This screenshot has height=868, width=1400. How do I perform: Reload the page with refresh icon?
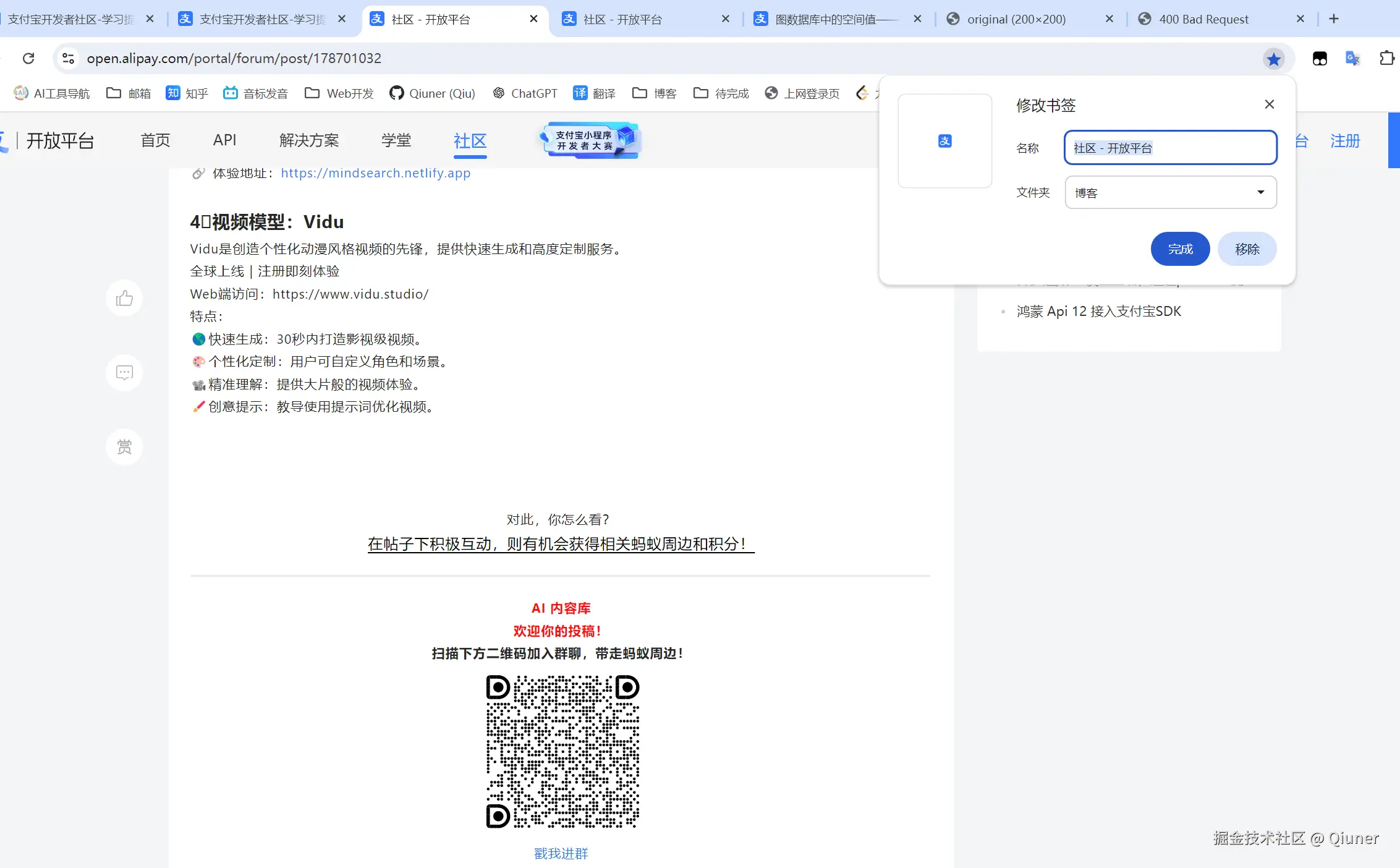[28, 59]
